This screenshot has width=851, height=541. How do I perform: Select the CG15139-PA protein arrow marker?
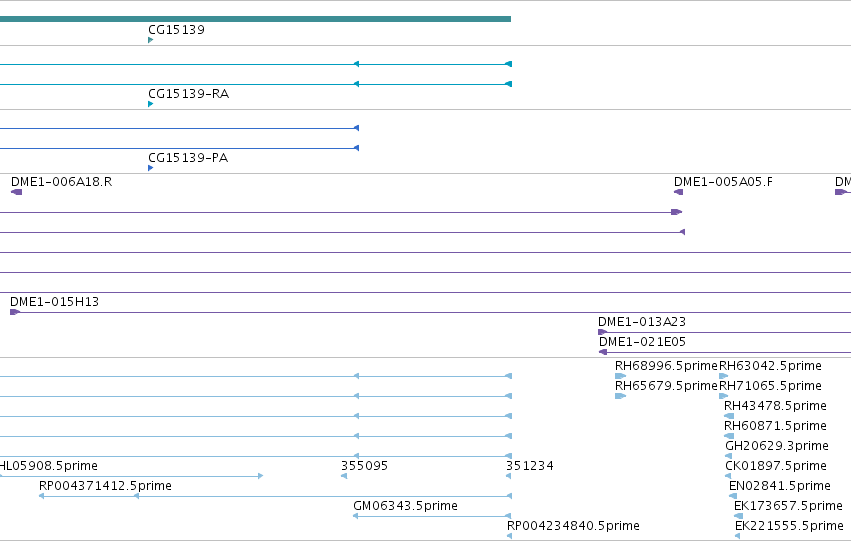tap(150, 168)
